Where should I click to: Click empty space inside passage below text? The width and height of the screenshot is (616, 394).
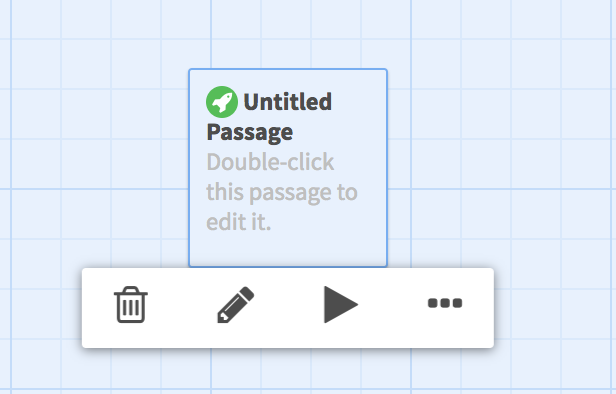click(288, 249)
